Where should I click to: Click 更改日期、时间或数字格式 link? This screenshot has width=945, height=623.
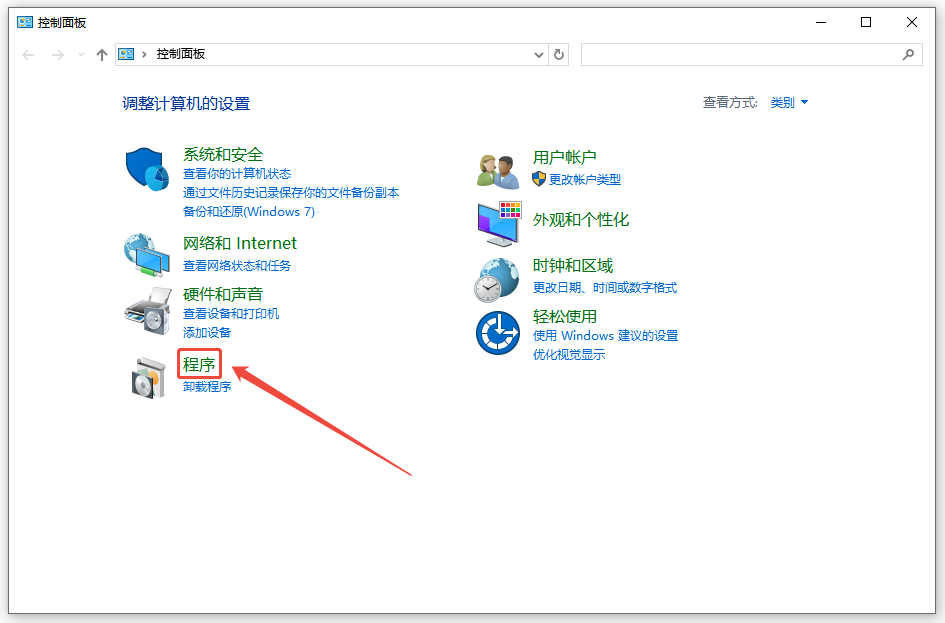(604, 288)
